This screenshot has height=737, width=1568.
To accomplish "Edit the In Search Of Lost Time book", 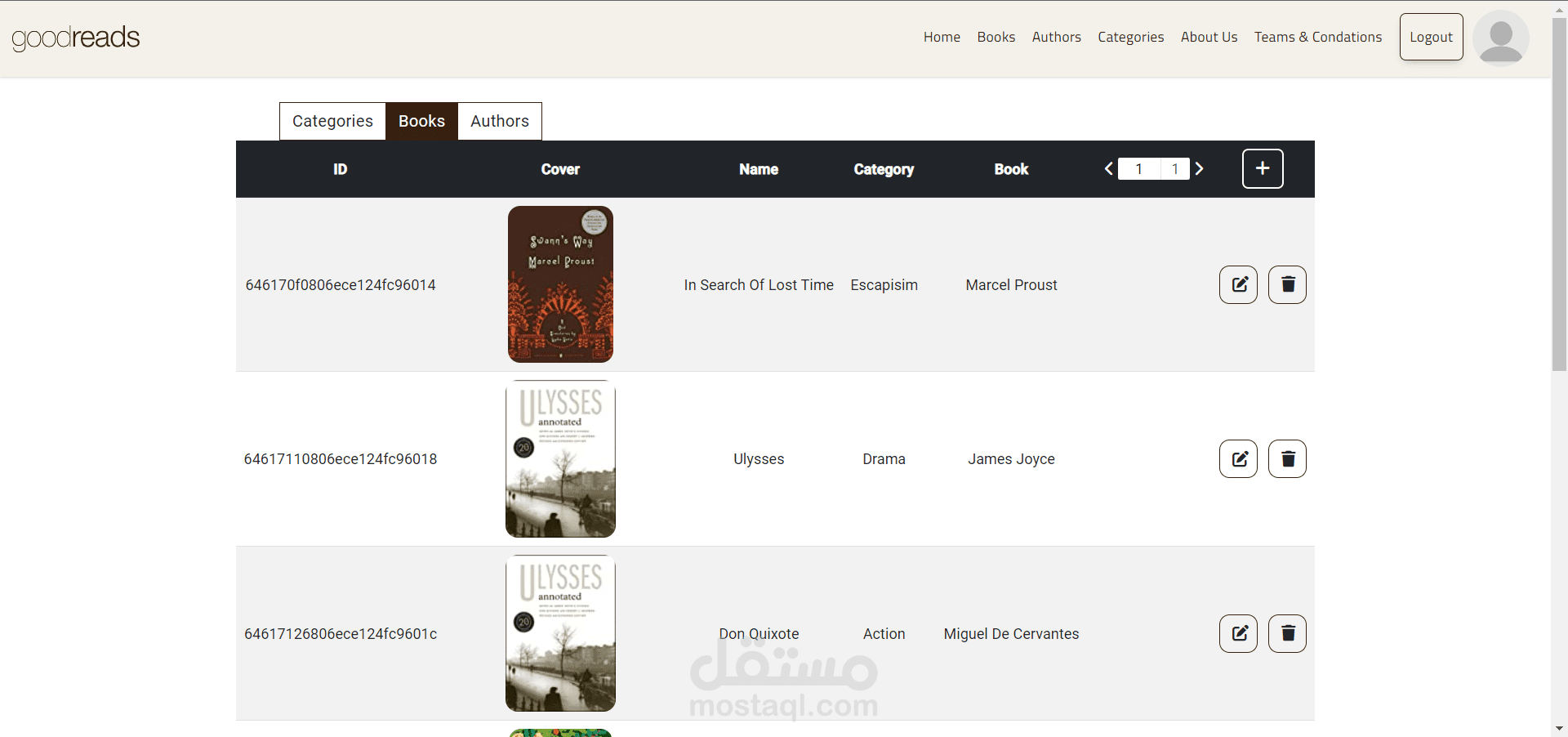I will click(x=1238, y=284).
